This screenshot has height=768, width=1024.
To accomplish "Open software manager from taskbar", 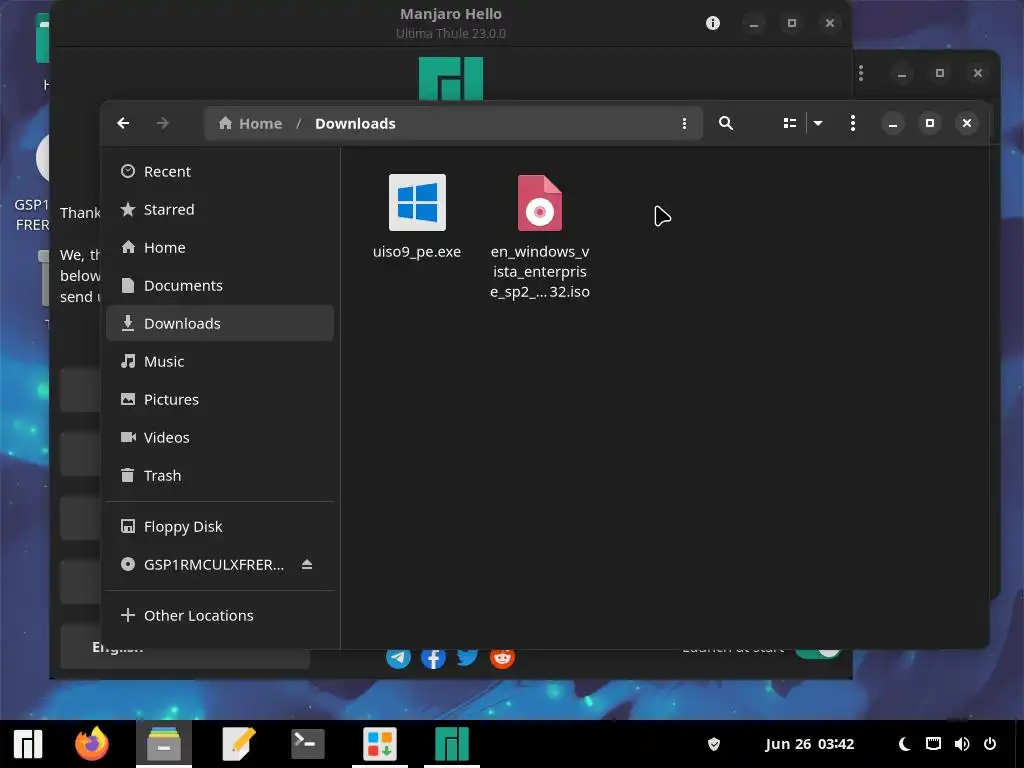I will coord(380,744).
